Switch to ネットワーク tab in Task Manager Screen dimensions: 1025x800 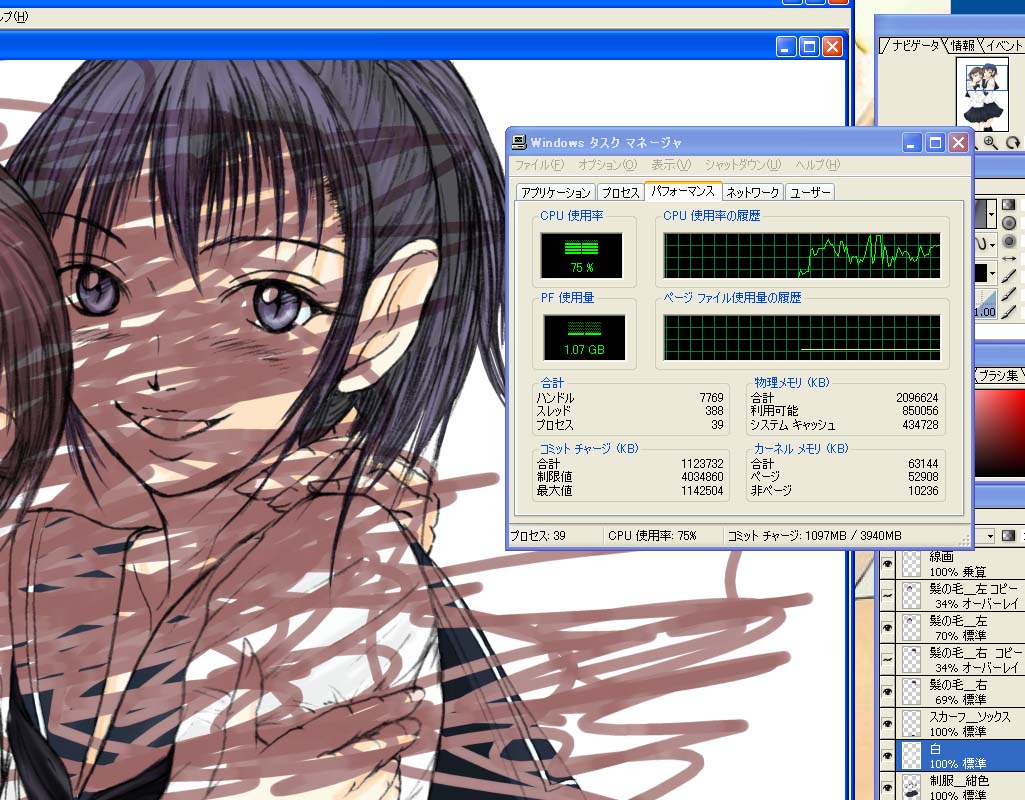[752, 192]
